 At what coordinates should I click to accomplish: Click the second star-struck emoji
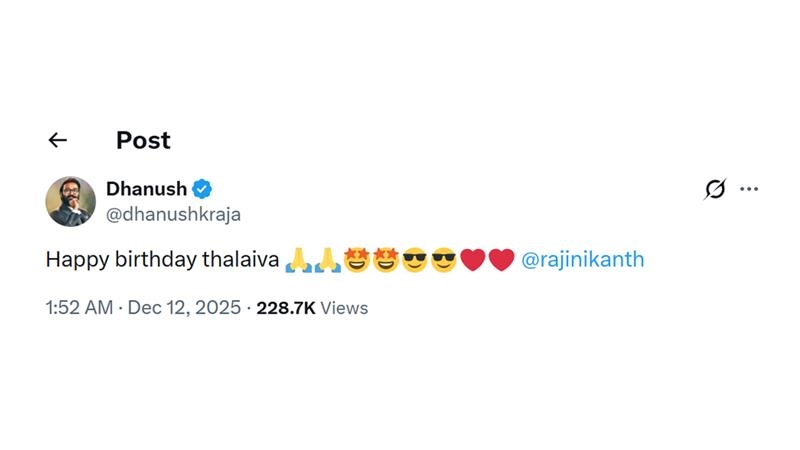385,261
